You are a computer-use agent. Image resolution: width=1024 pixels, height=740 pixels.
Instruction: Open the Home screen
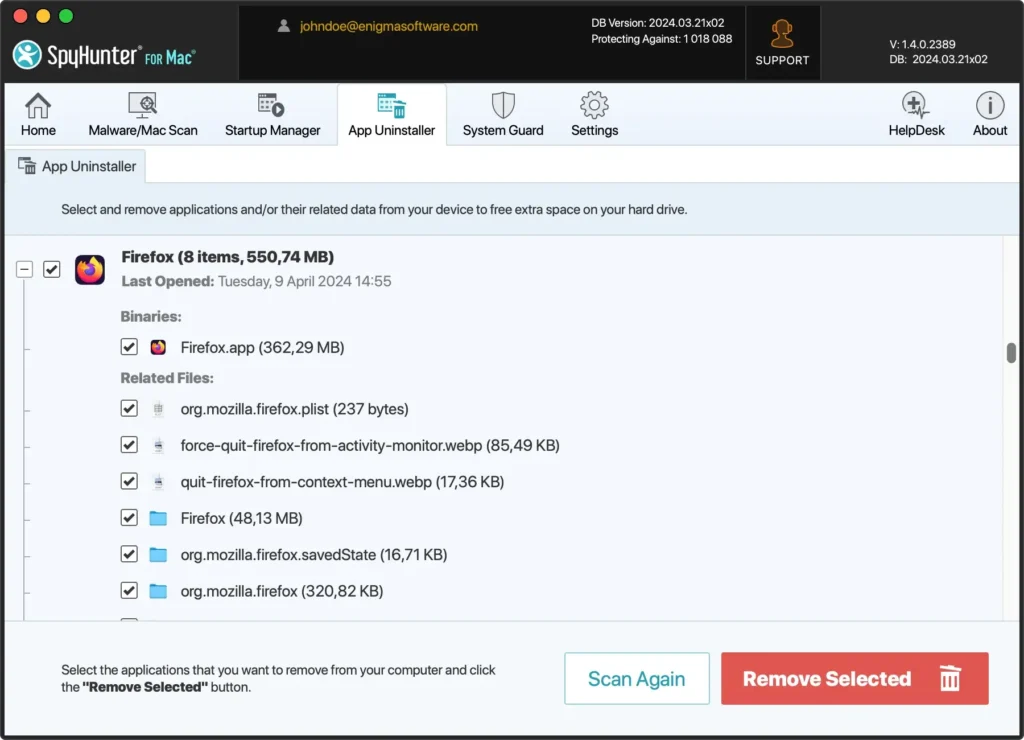(x=38, y=112)
